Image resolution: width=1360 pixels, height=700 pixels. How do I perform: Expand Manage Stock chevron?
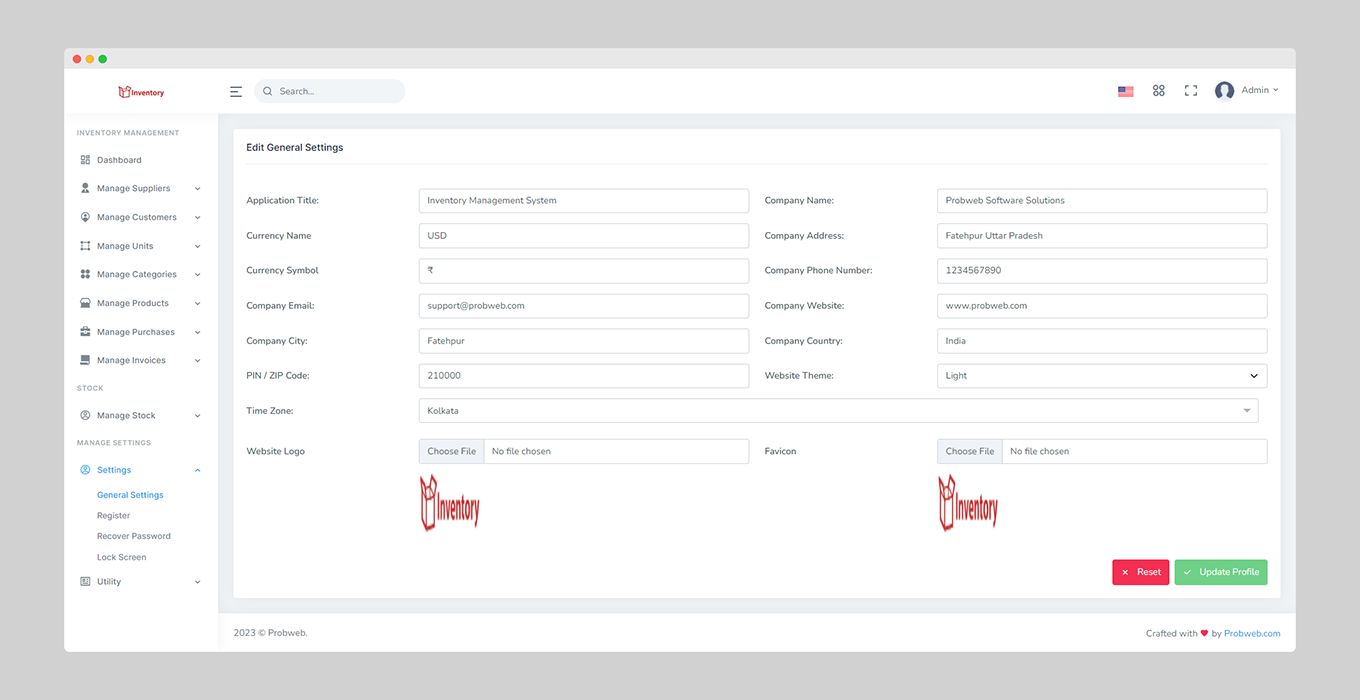[x=197, y=416]
